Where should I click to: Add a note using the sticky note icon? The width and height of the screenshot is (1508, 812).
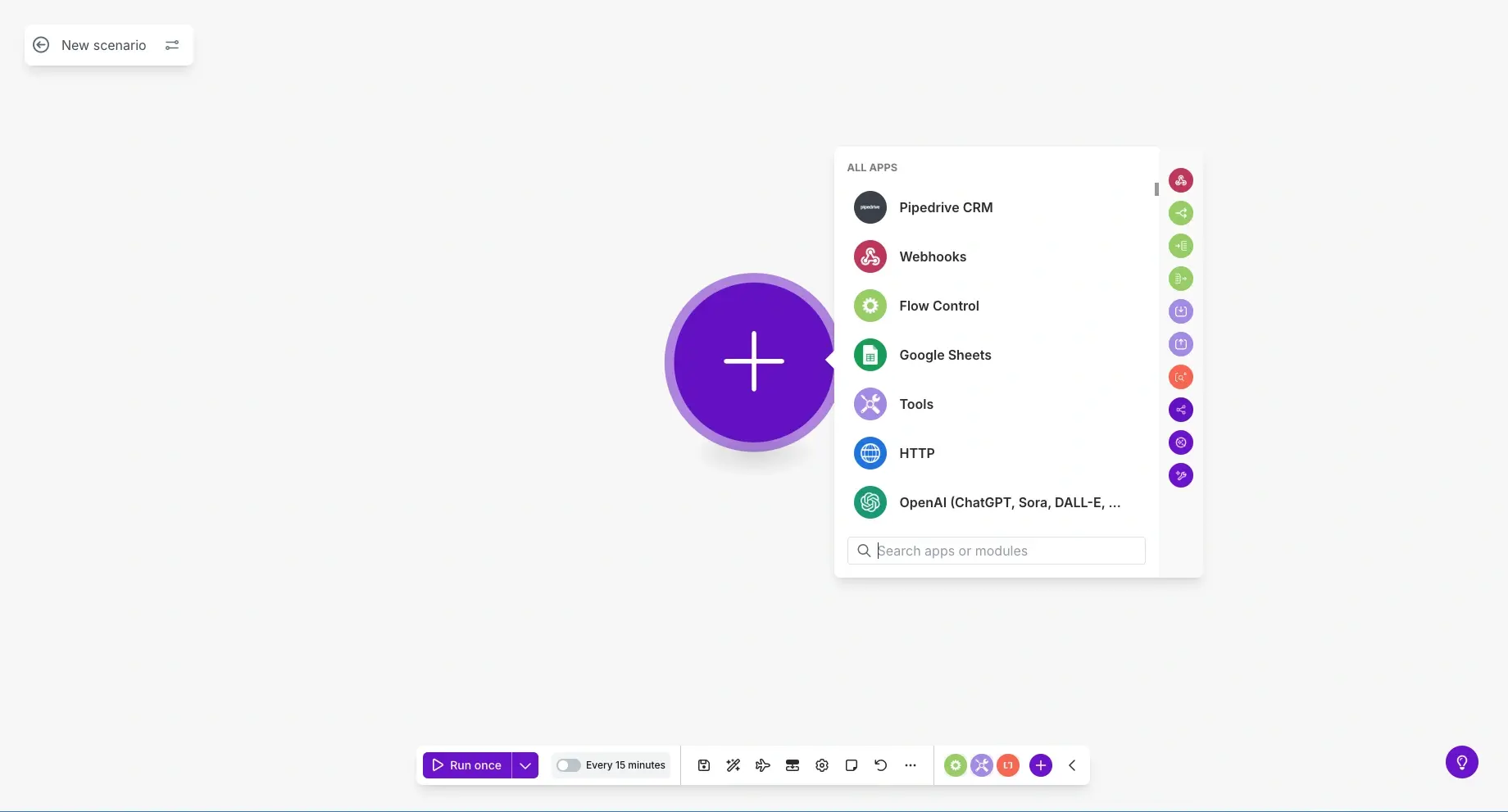point(852,765)
